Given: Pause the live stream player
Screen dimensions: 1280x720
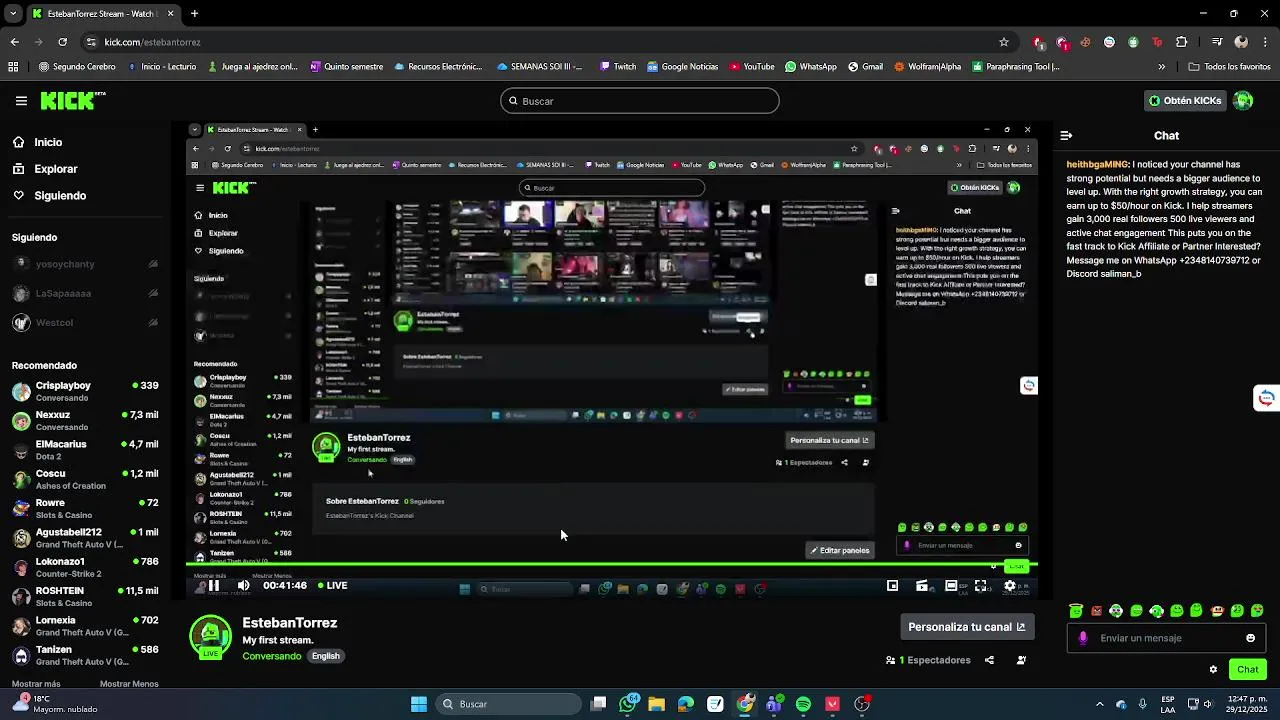Looking at the screenshot, I should click(x=213, y=586).
